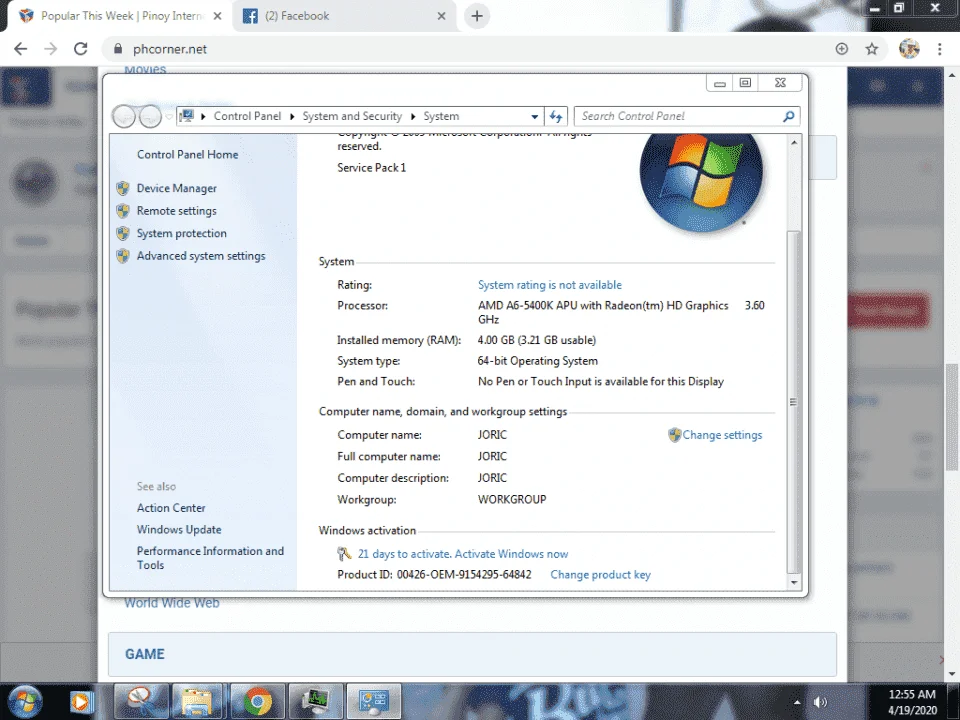Open Chrome three-dot menu
The width and height of the screenshot is (960, 720).
[939, 49]
